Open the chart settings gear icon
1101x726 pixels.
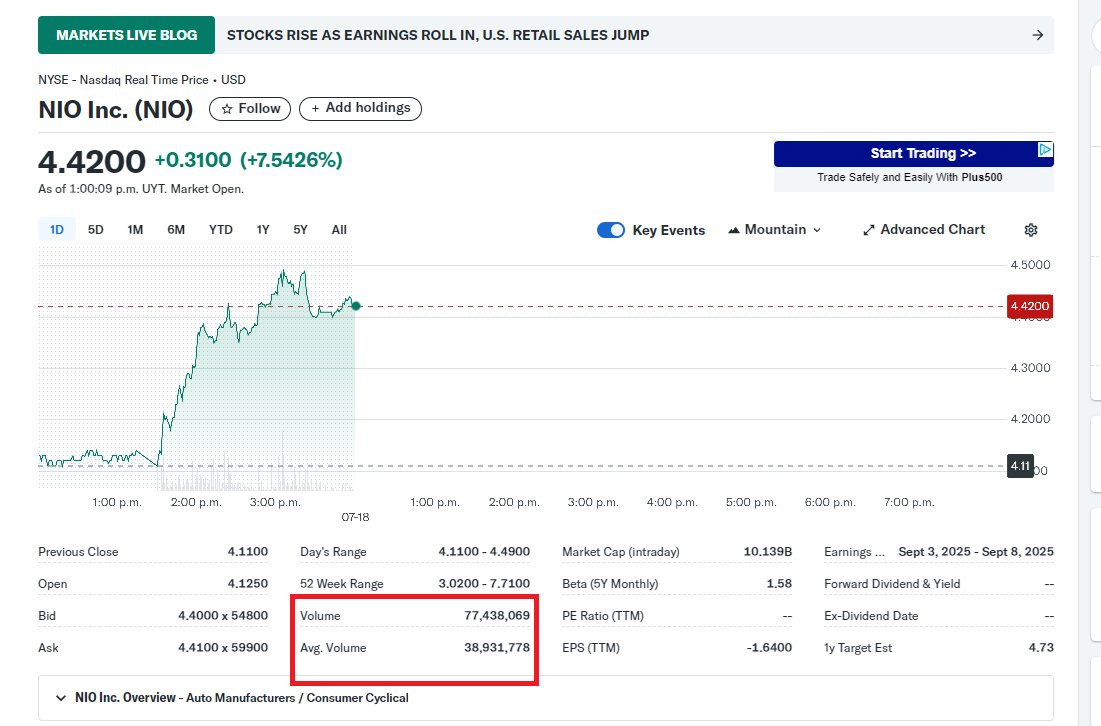pos(1031,230)
